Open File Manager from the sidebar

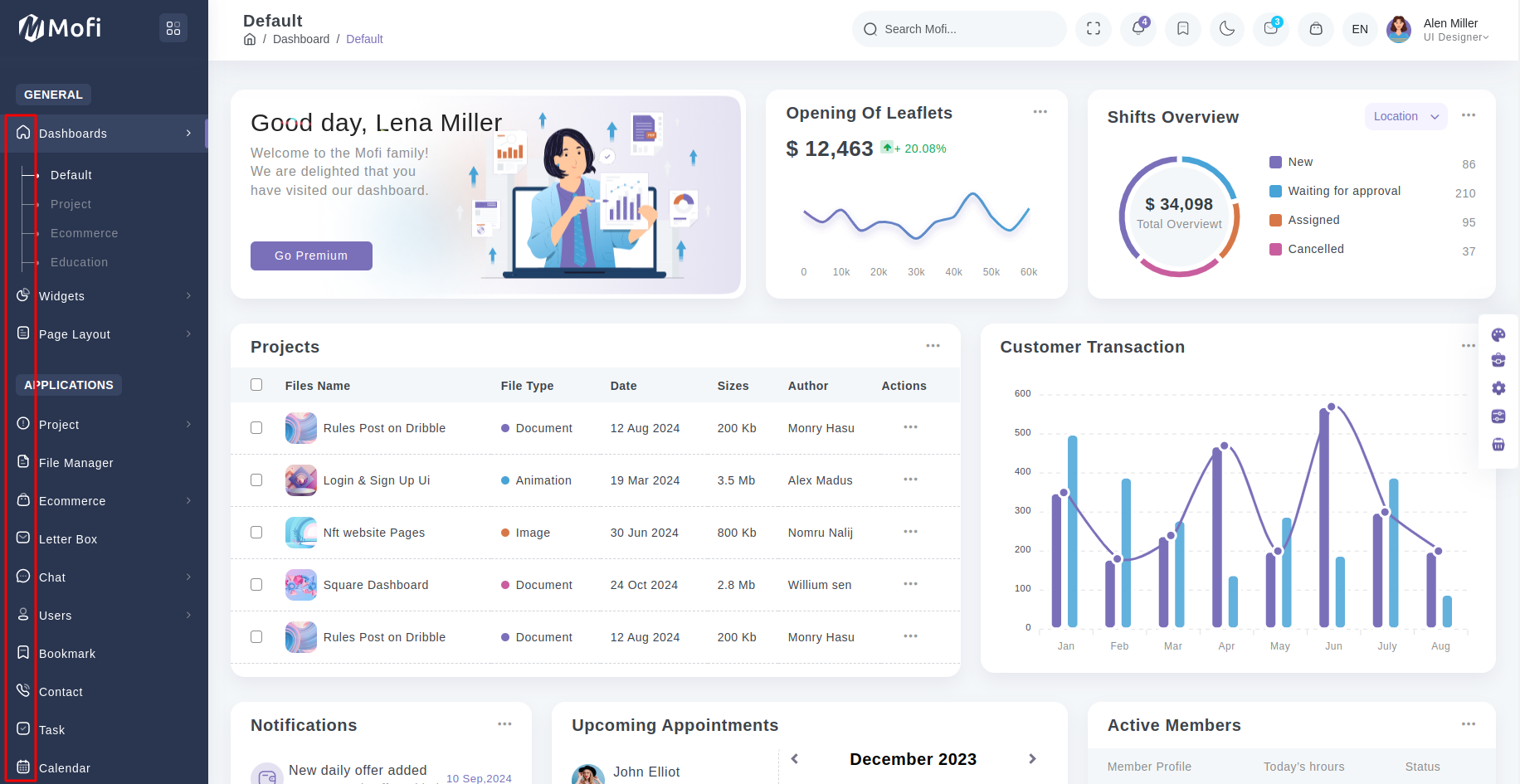[x=76, y=463]
